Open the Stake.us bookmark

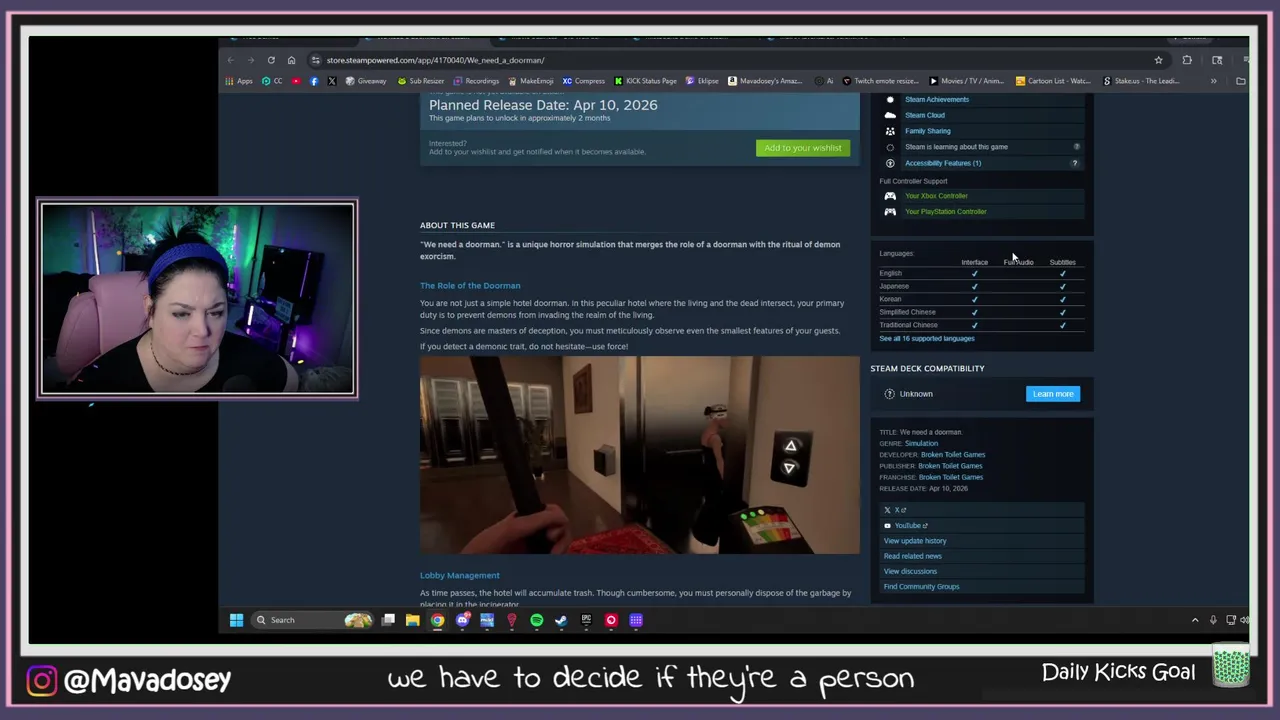(x=1141, y=81)
